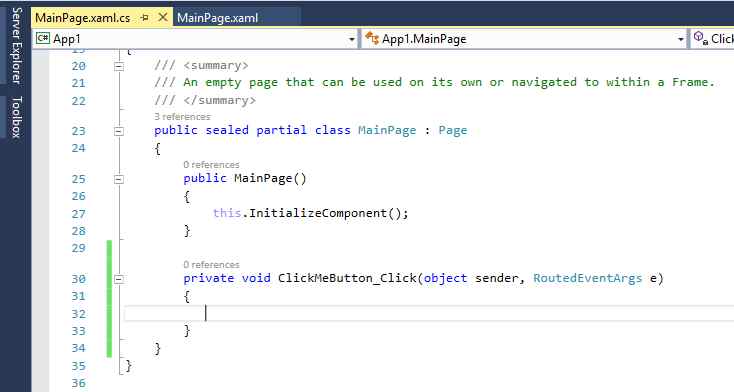The width and height of the screenshot is (734, 392).
Task: Pin the MainPage.xaml.cs tab
Action: tap(145, 18)
